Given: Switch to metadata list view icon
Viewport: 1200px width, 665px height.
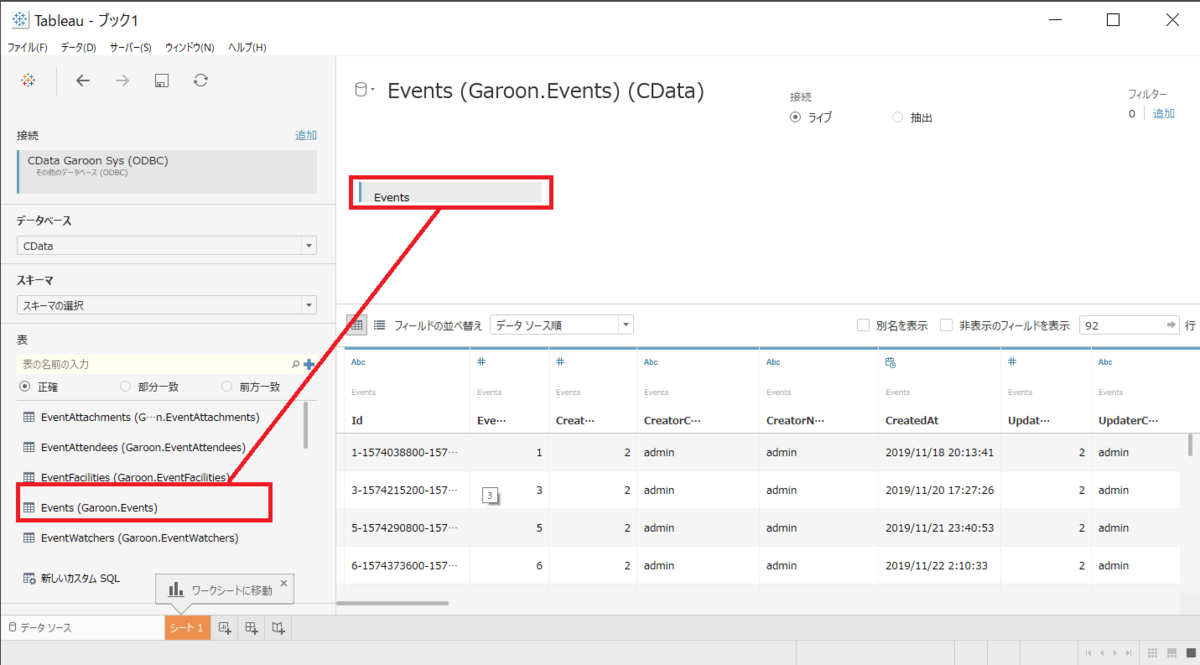Looking at the screenshot, I should click(380, 325).
